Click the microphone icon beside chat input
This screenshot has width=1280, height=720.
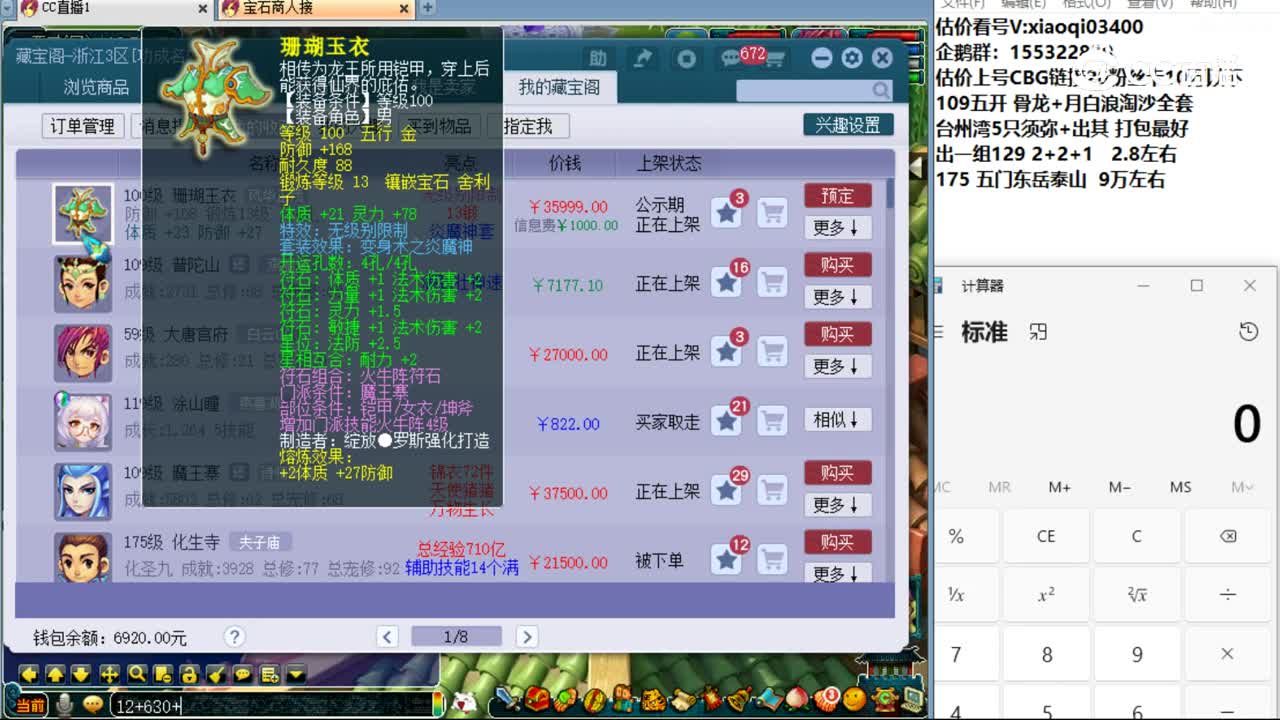tap(65, 705)
